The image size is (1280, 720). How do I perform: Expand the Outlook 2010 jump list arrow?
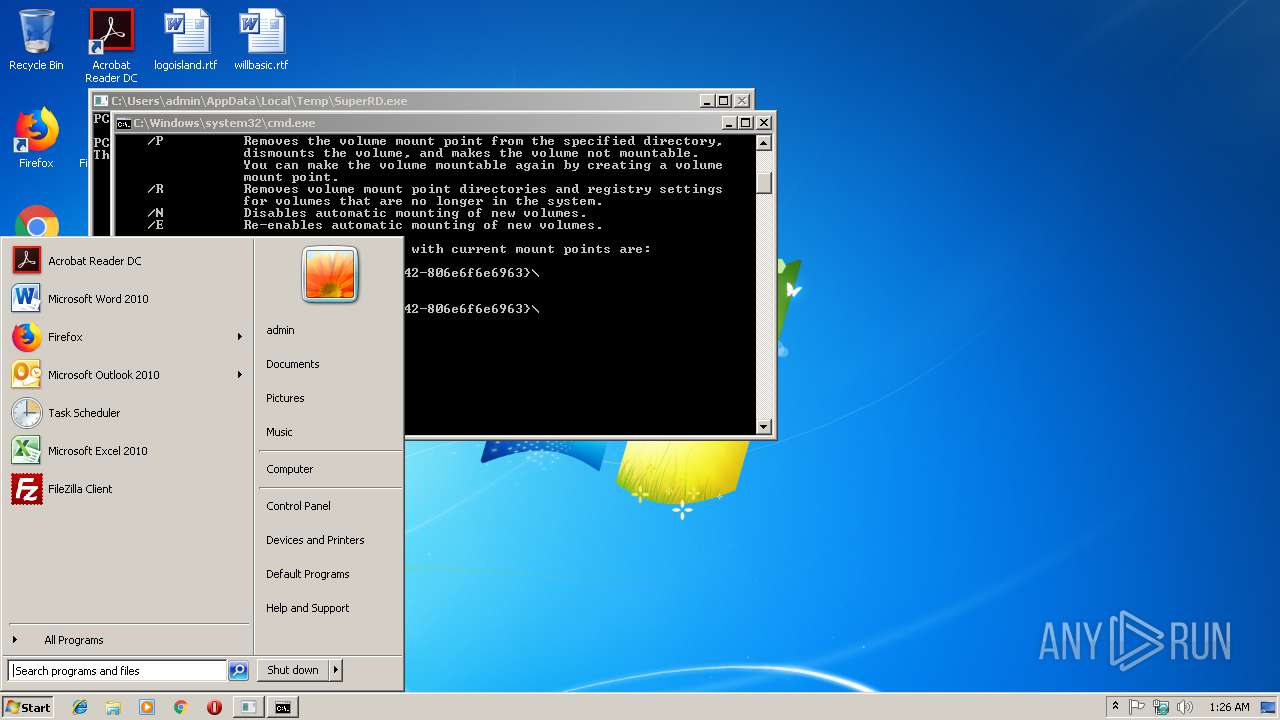point(240,375)
